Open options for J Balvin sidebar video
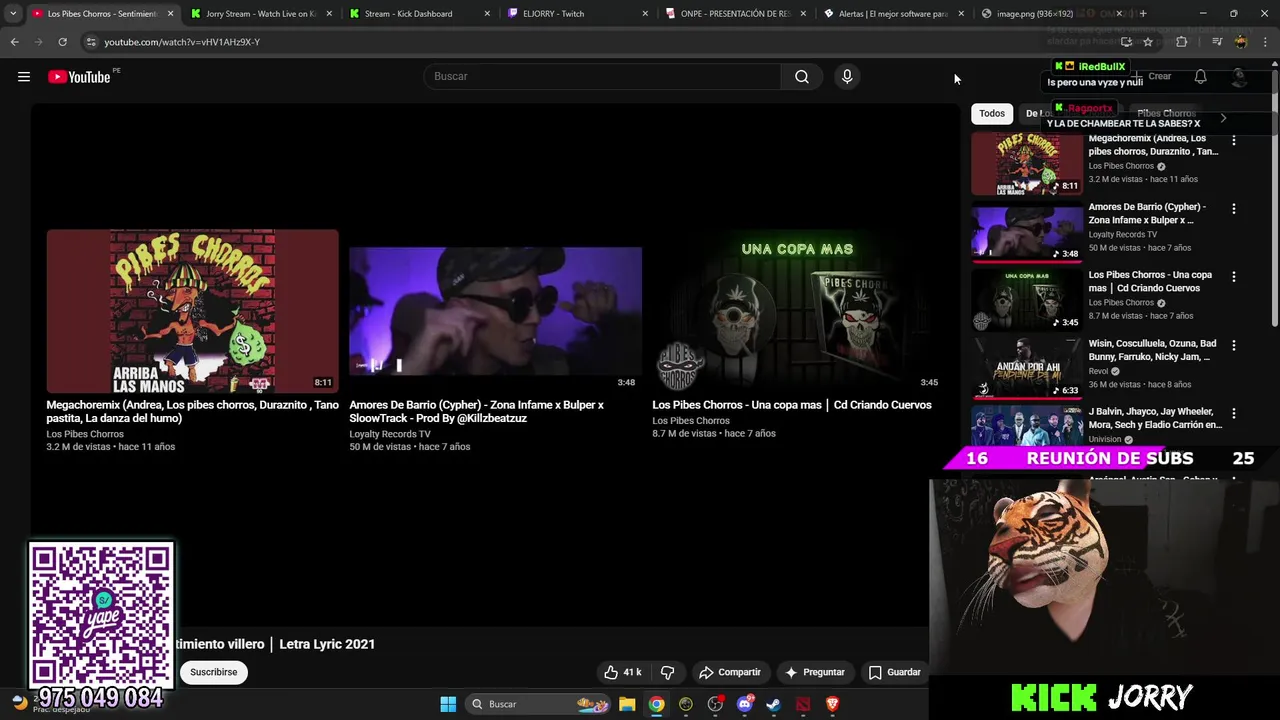The height and width of the screenshot is (720, 1280). [1234, 413]
